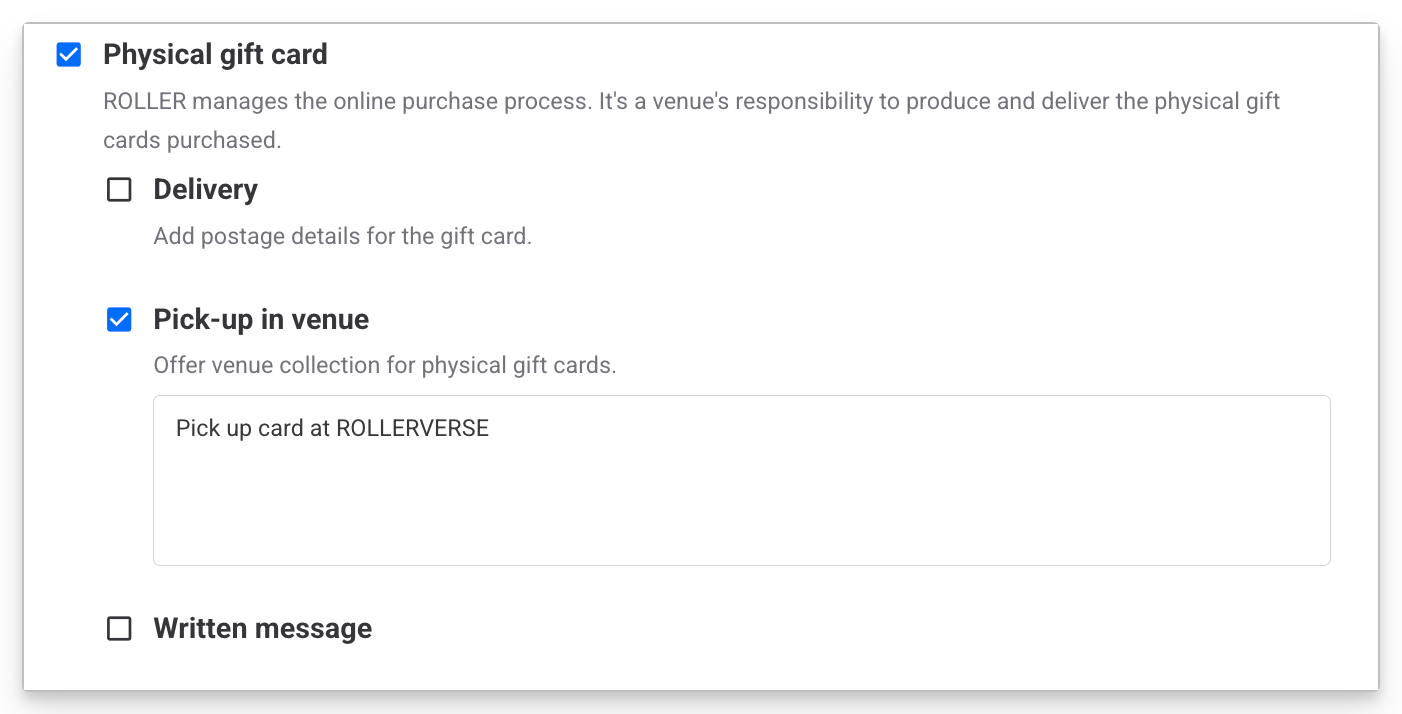Tick the Written message checkbox
Viewport: 1402px width, 714px height.
(x=119, y=629)
